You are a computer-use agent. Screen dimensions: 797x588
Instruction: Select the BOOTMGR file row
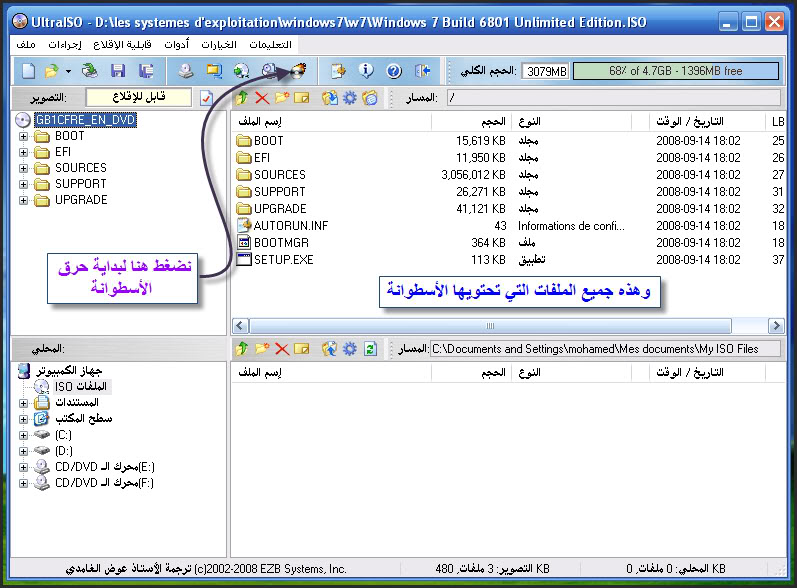508,243
